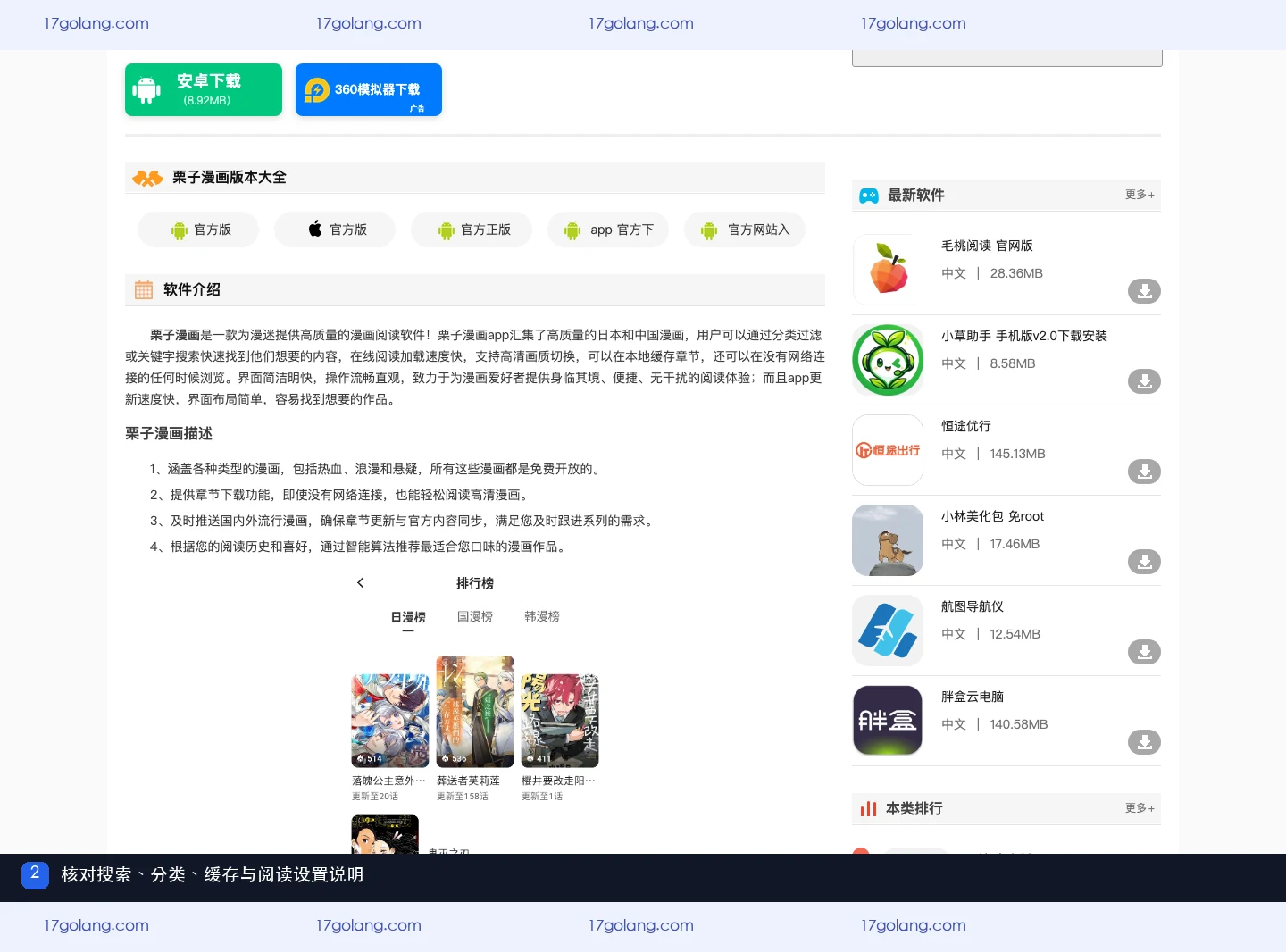Click the 360 emulator logo icon
The height and width of the screenshot is (952, 1286).
317,90
